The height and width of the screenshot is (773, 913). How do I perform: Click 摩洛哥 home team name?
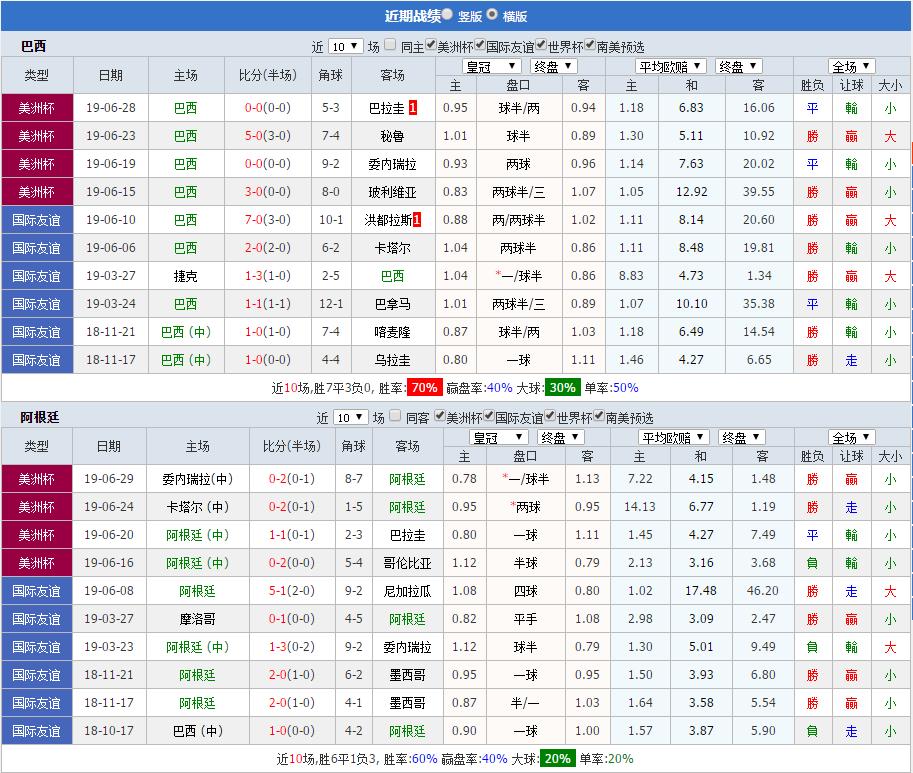pos(197,619)
